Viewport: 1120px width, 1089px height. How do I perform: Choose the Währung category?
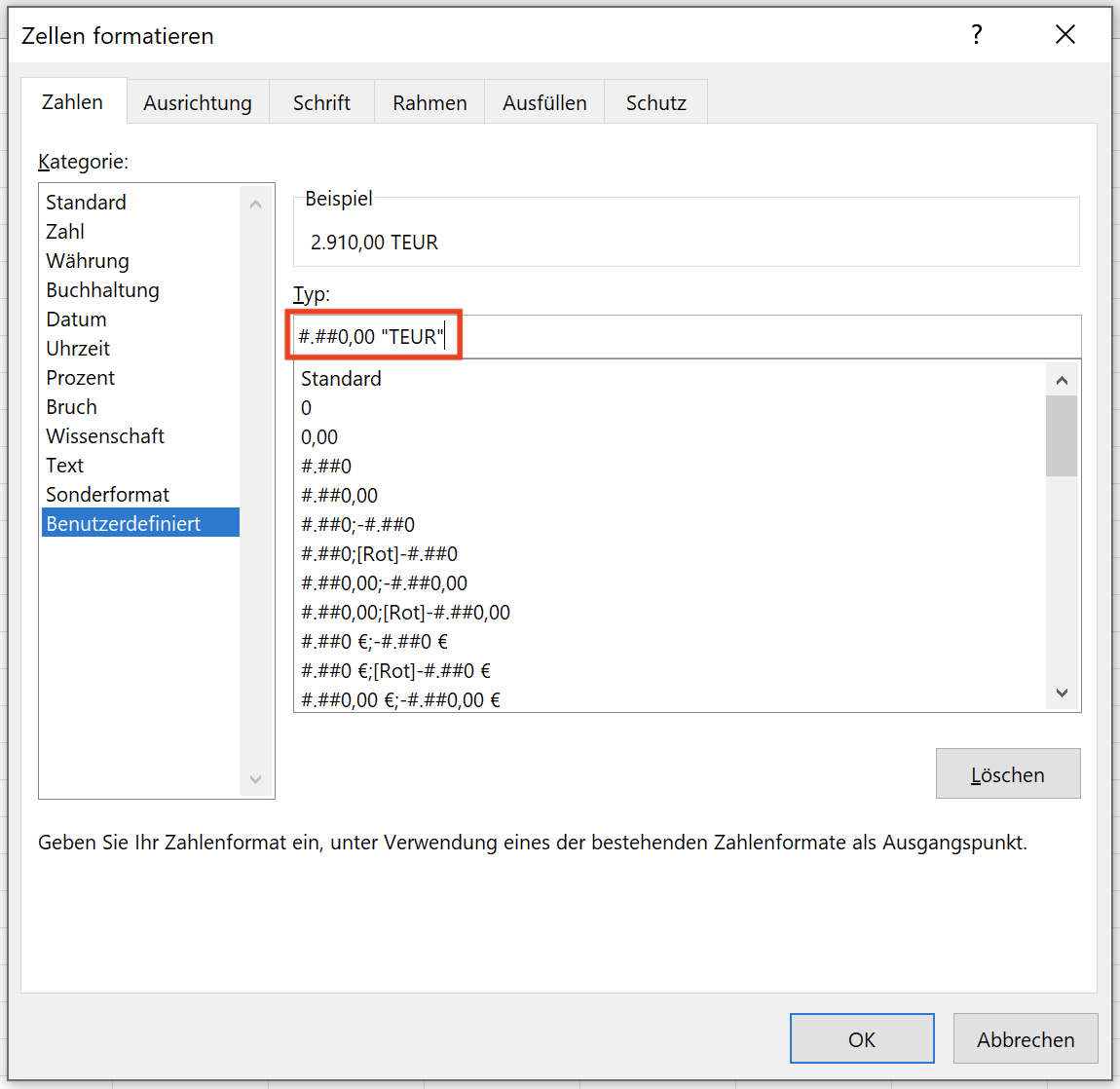coord(88,261)
